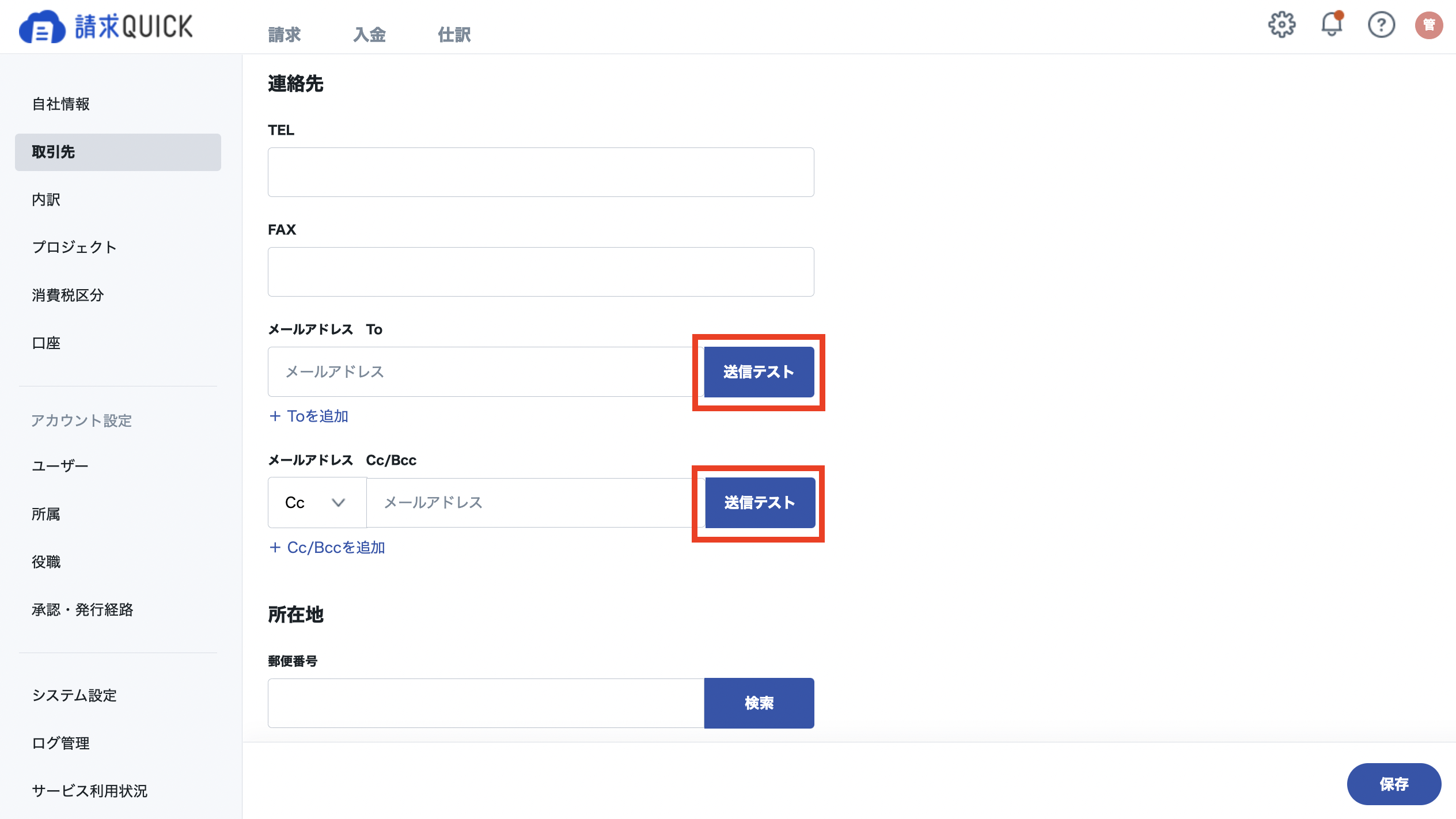Switch to the 入金 tab
The height and width of the screenshot is (819, 1456).
(x=369, y=35)
